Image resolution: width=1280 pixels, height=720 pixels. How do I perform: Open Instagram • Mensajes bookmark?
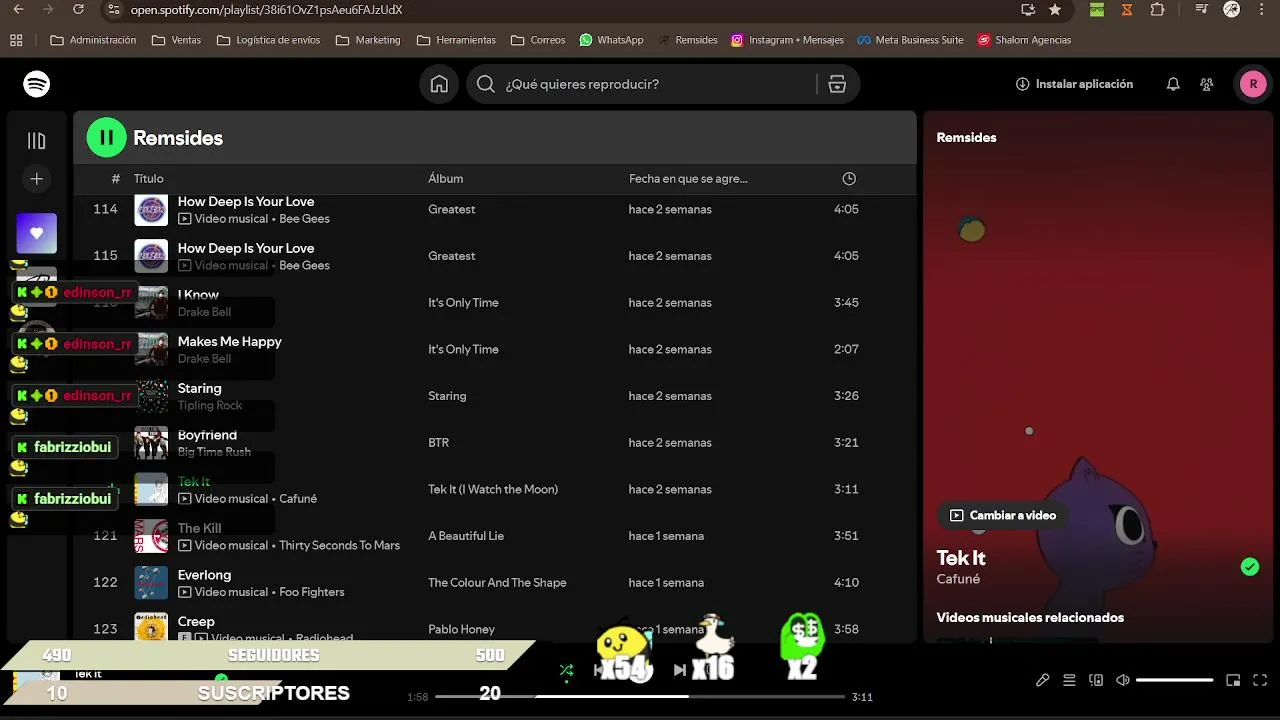787,40
